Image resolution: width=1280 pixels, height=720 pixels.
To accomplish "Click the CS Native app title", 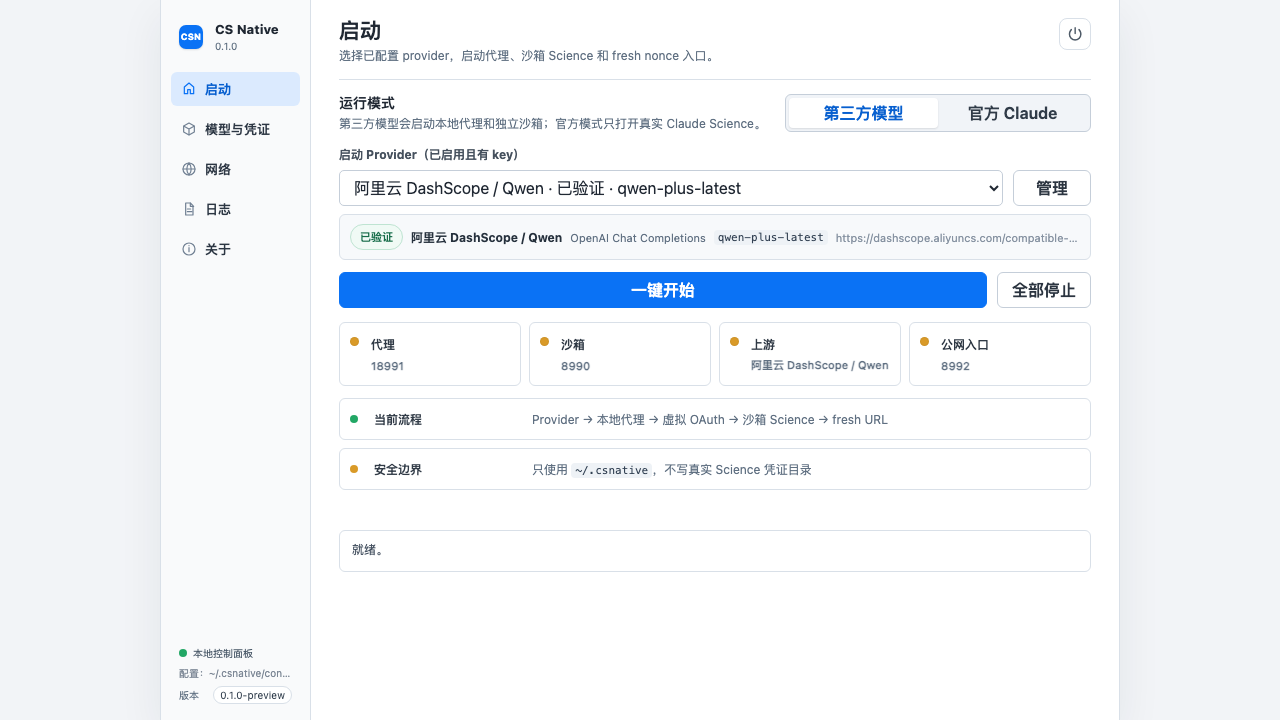I will 247,30.
